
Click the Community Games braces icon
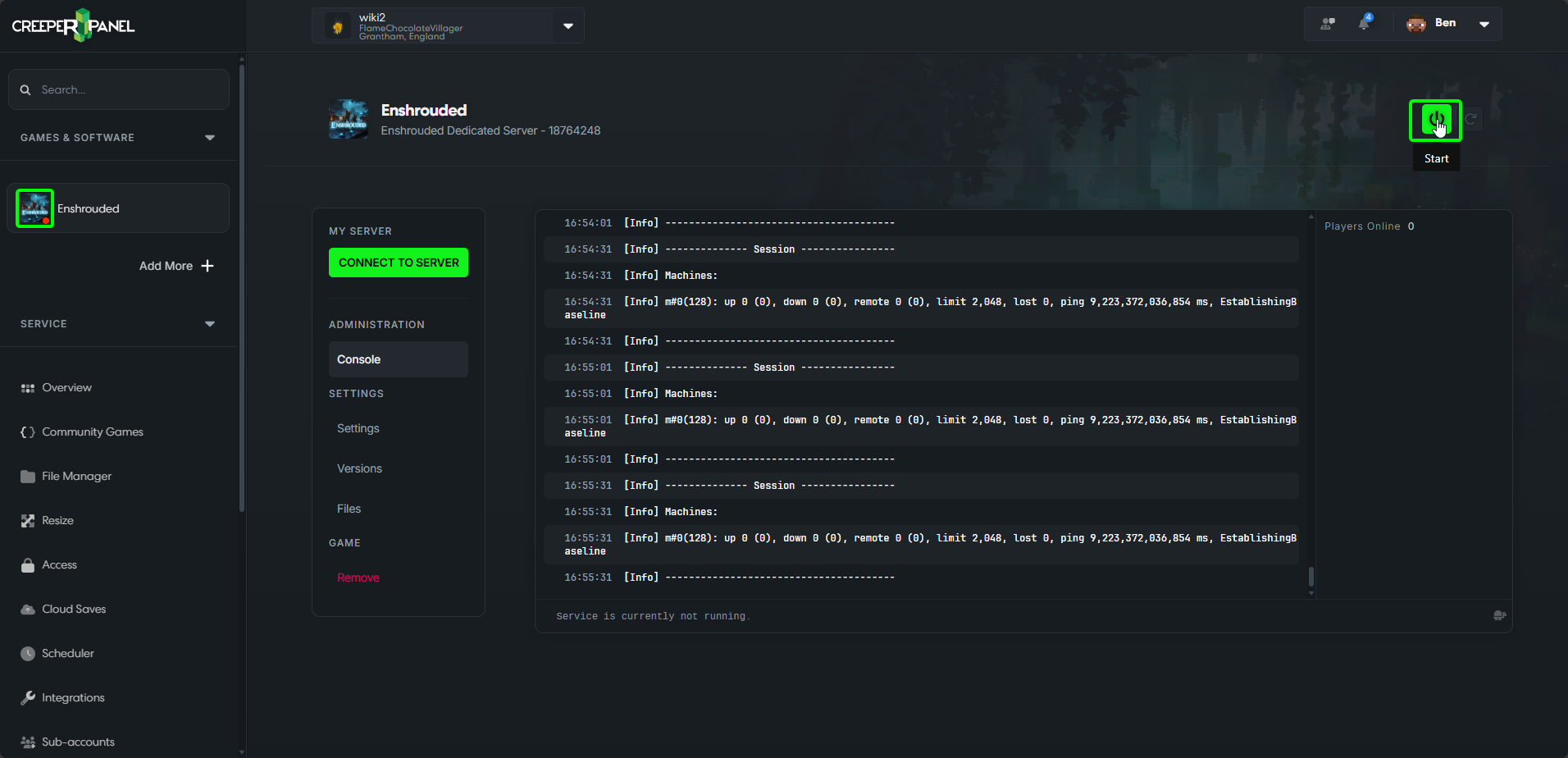pyautogui.click(x=28, y=432)
